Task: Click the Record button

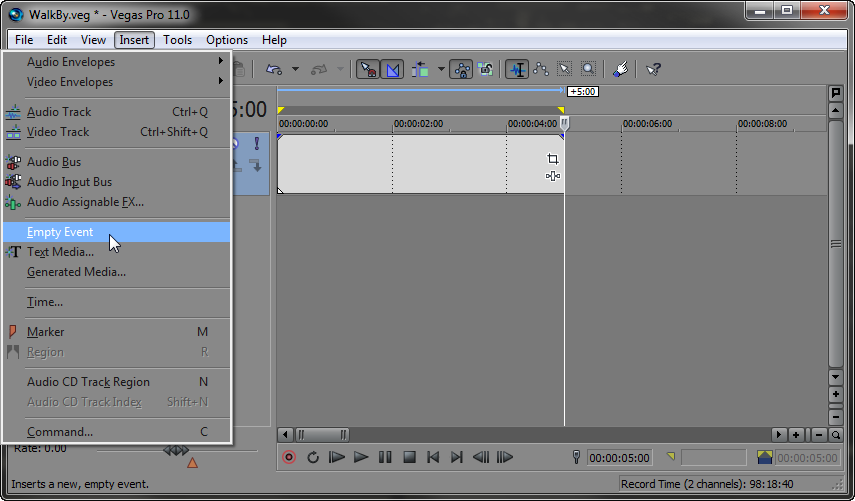Action: point(289,457)
